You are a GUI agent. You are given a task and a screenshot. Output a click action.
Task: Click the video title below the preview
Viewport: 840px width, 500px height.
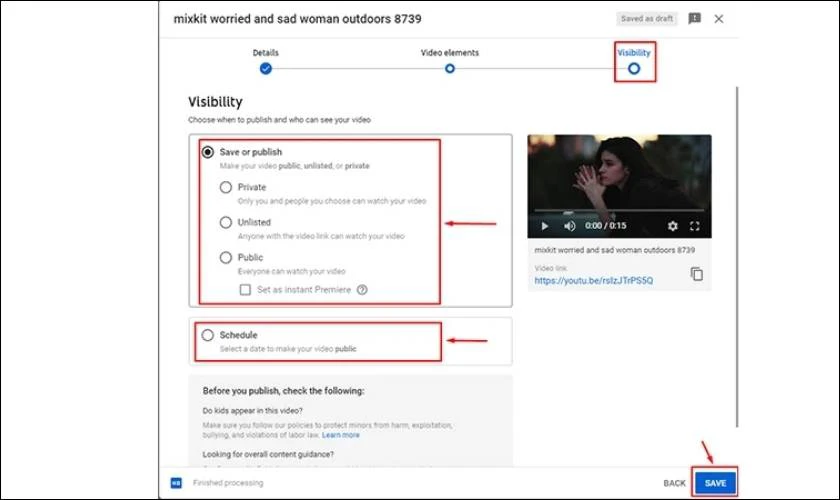pyautogui.click(x=614, y=250)
